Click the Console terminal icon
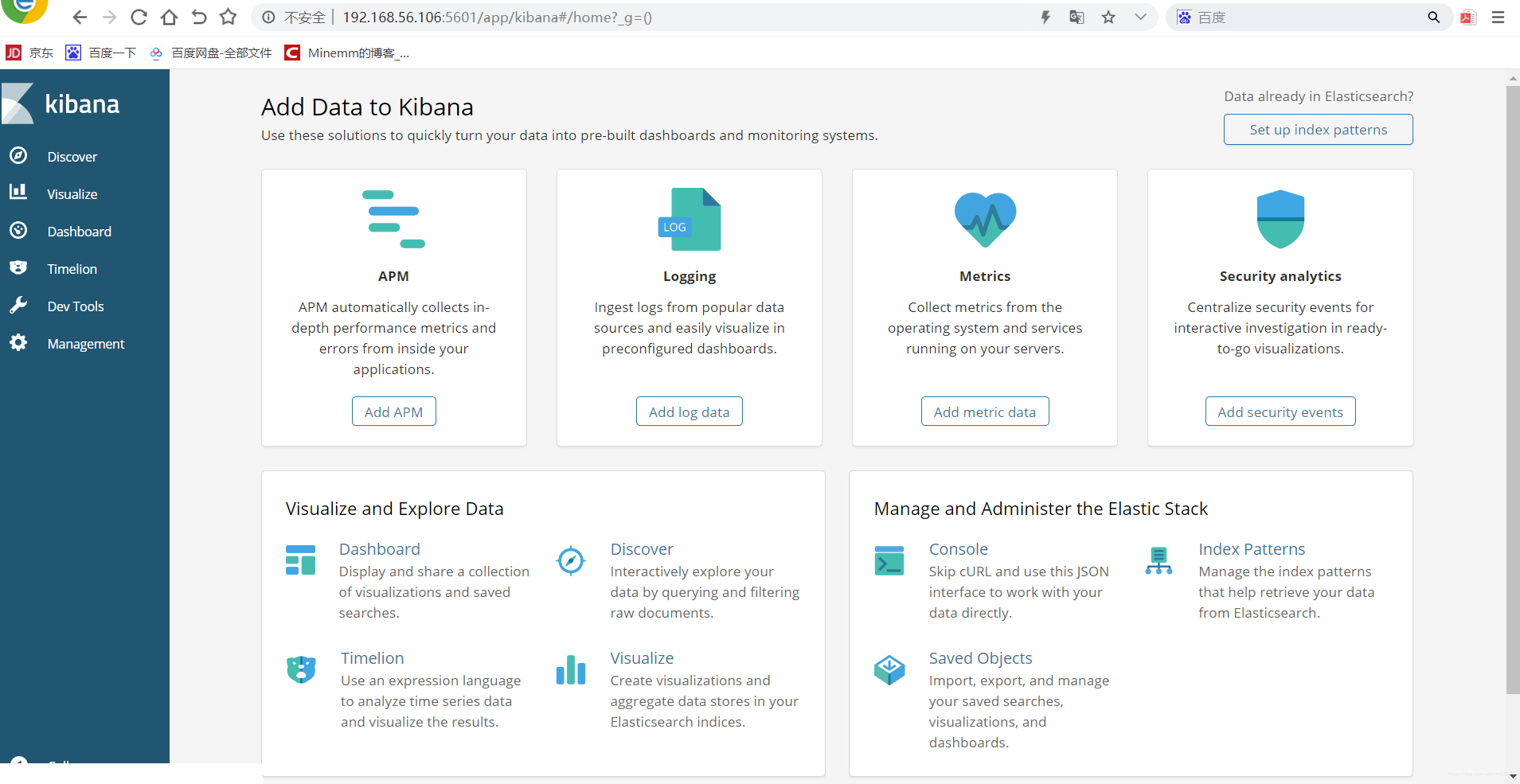The height and width of the screenshot is (784, 1520). (889, 560)
